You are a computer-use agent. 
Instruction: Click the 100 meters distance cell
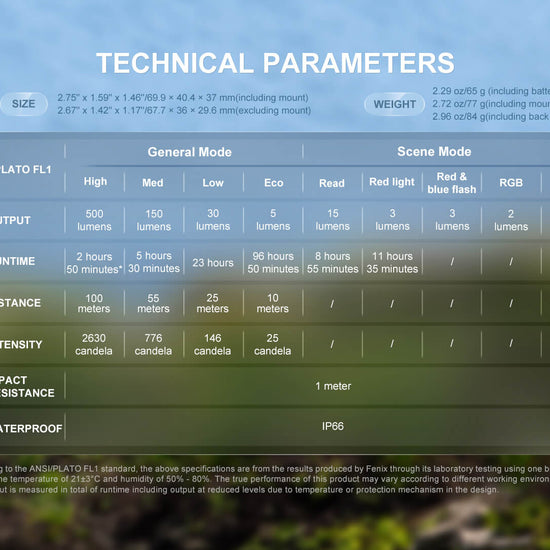coord(94,303)
